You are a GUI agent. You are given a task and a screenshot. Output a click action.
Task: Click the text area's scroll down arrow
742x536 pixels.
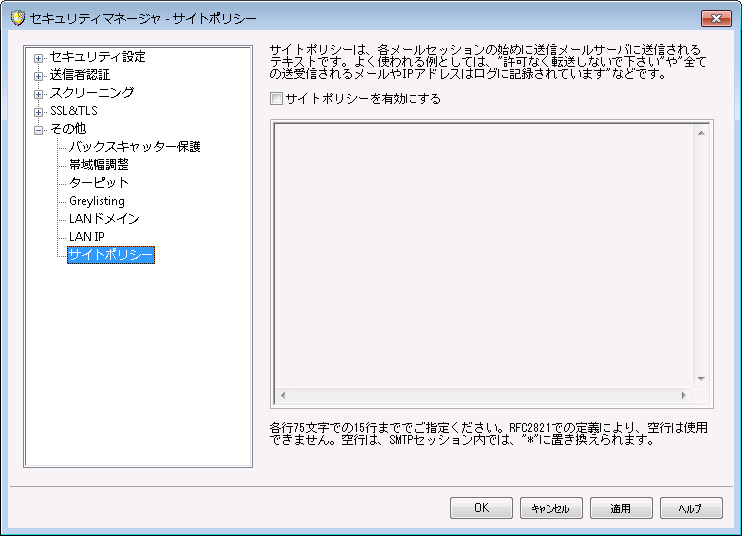click(x=701, y=378)
